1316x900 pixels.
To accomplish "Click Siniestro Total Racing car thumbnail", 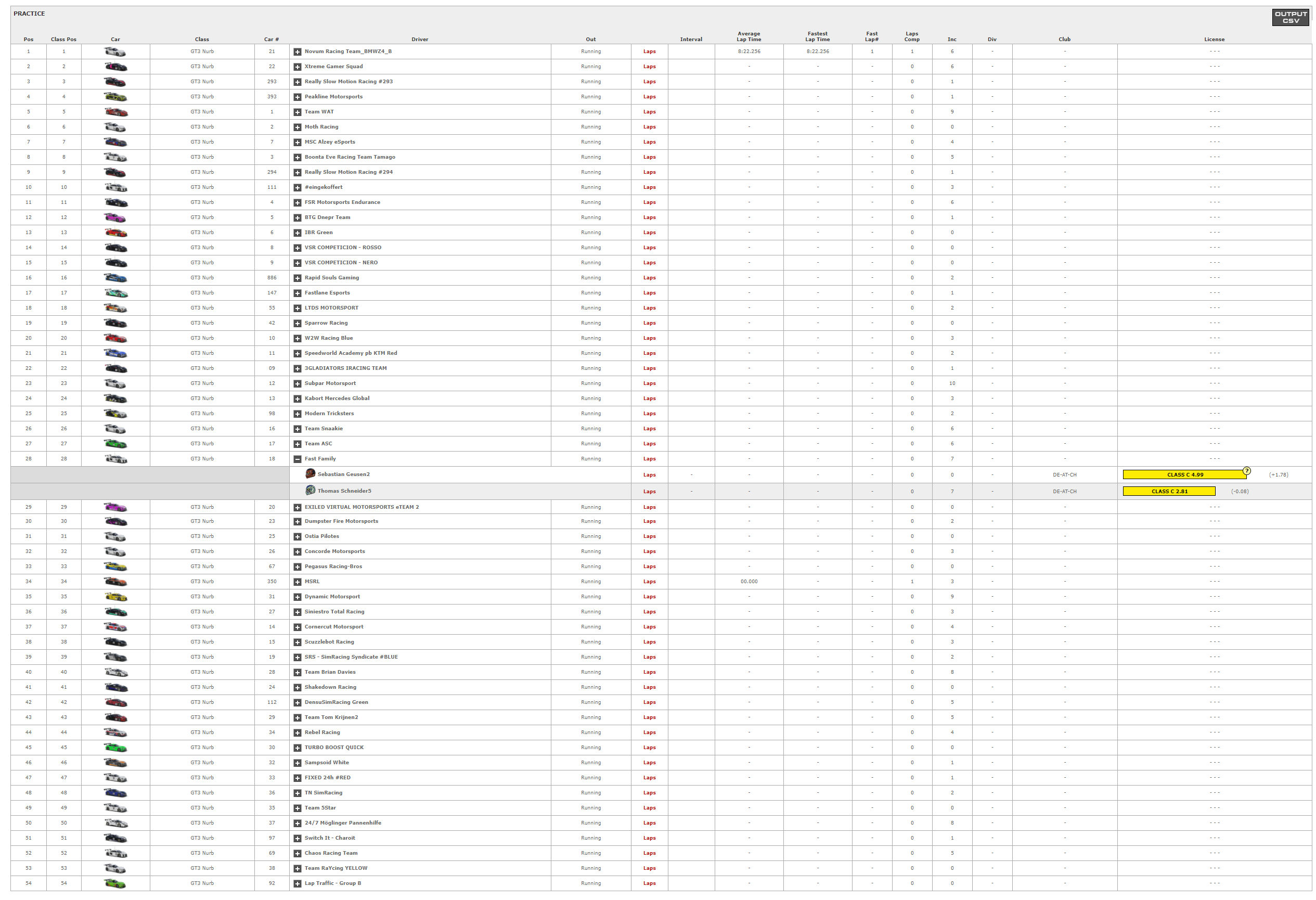I will (x=115, y=612).
